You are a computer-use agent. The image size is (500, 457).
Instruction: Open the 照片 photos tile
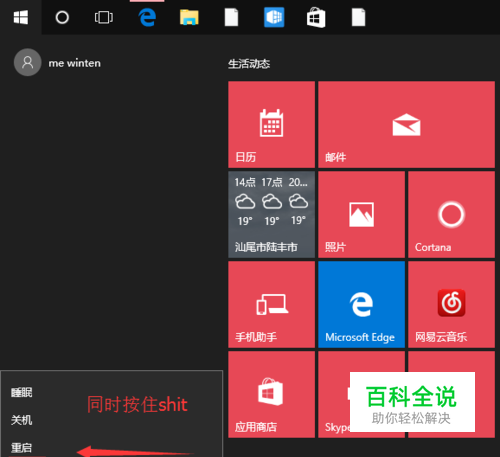[361, 214]
